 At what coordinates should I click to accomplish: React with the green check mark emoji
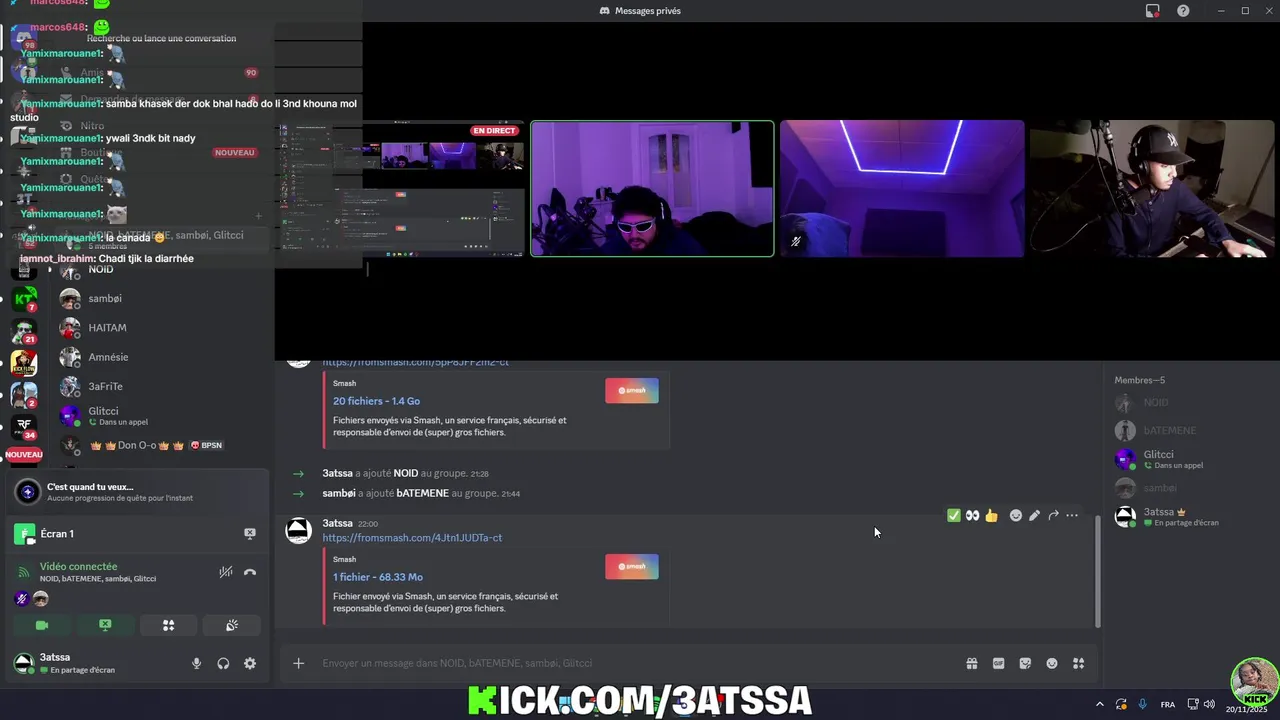pos(954,515)
